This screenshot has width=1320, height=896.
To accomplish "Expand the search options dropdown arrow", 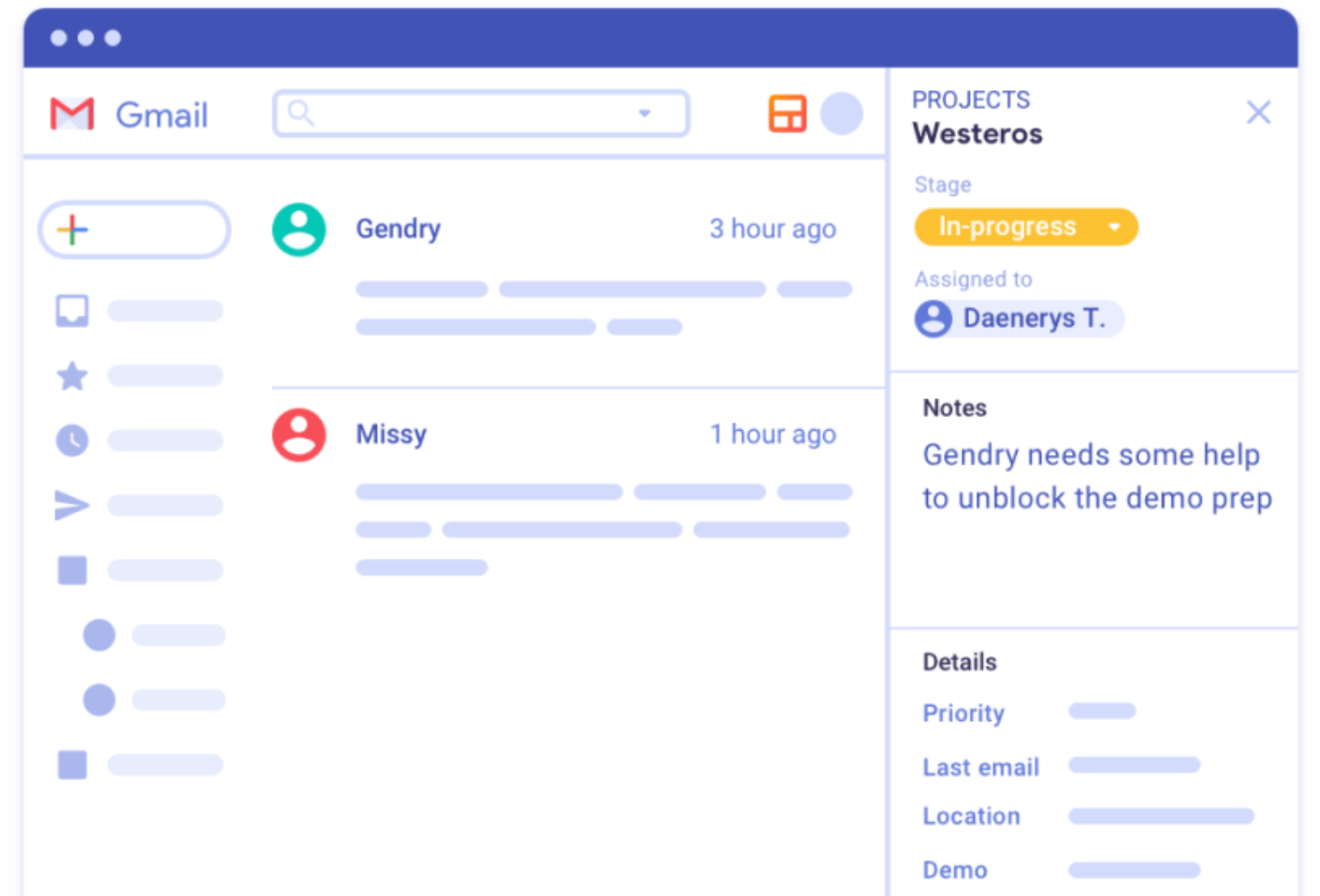I will point(645,113).
